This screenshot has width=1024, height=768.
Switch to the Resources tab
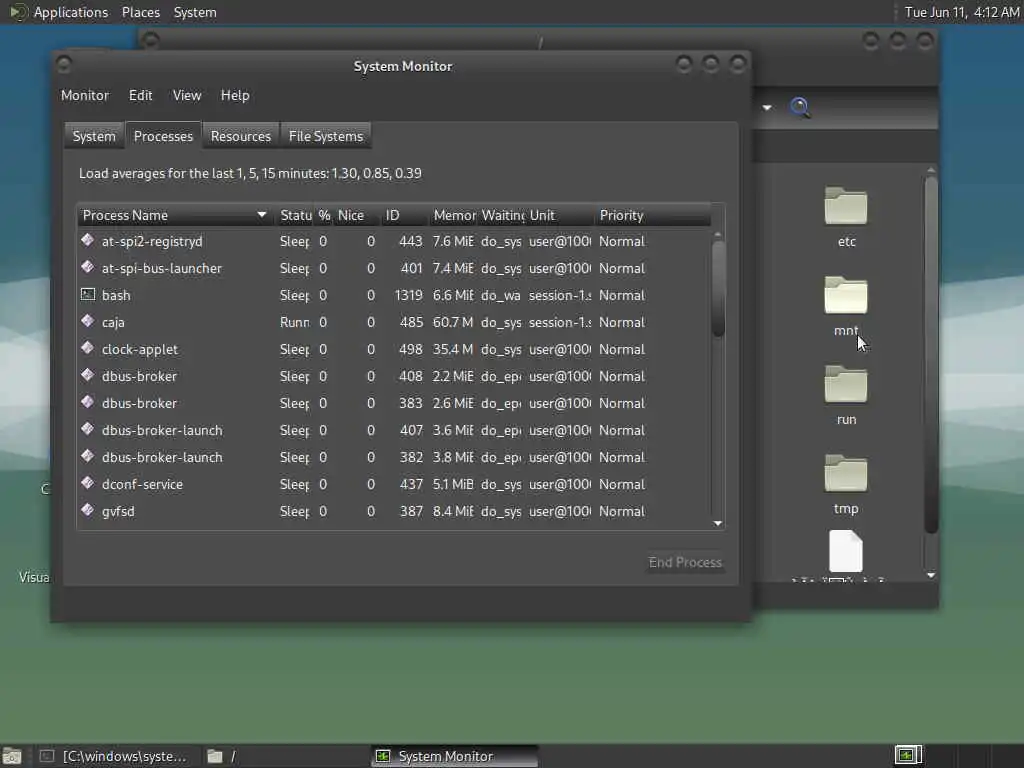[240, 136]
